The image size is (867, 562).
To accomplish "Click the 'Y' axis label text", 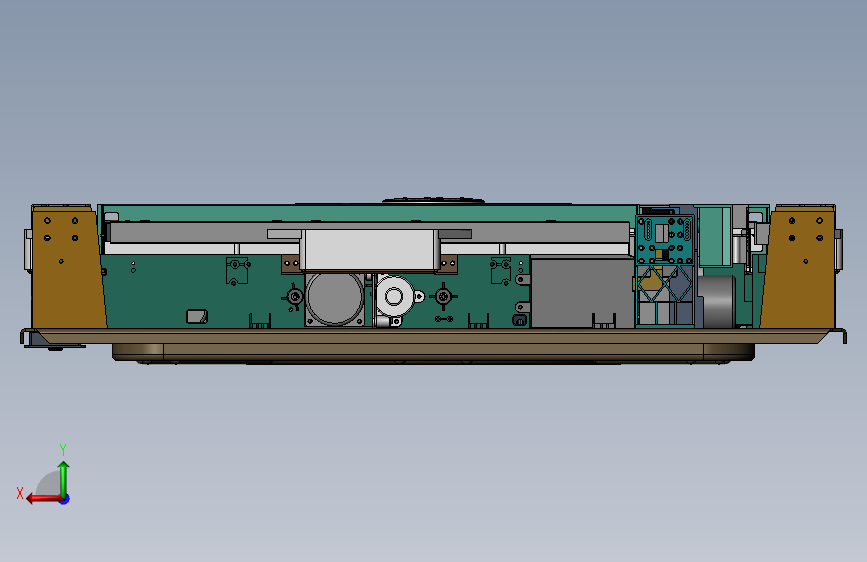I will point(63,449).
